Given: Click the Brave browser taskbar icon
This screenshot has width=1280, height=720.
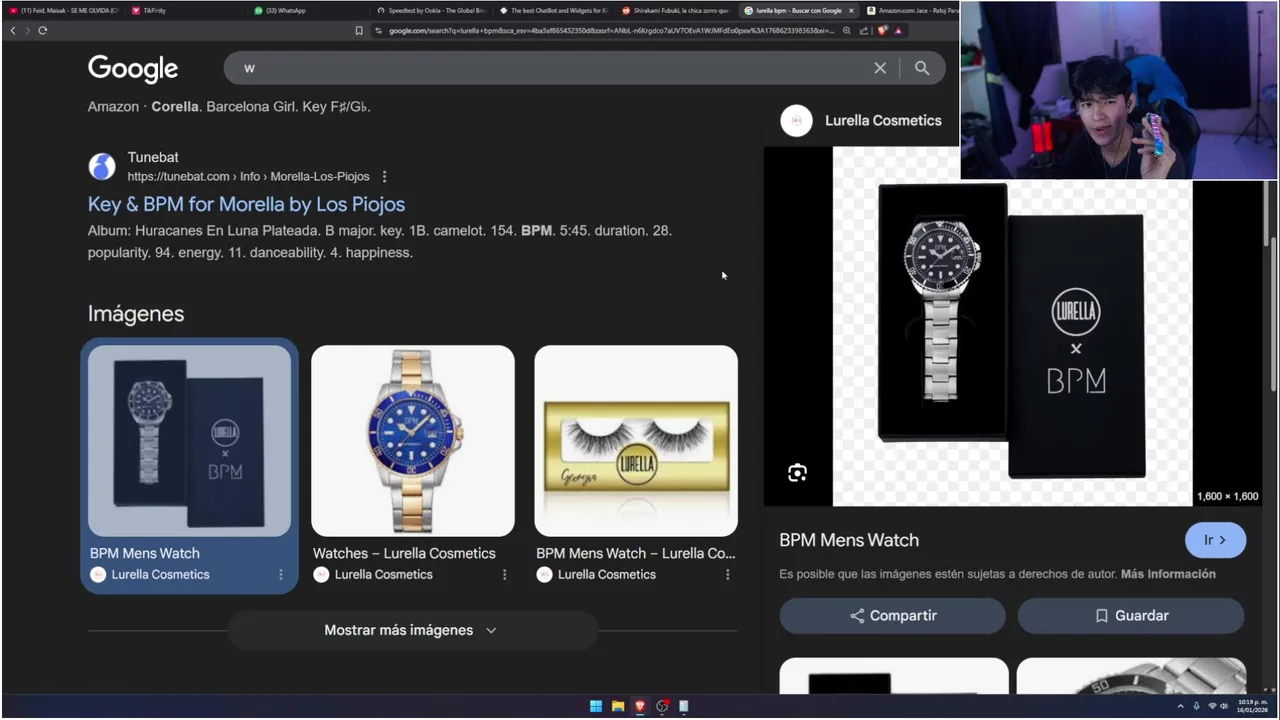Looking at the screenshot, I should pyautogui.click(x=640, y=706).
